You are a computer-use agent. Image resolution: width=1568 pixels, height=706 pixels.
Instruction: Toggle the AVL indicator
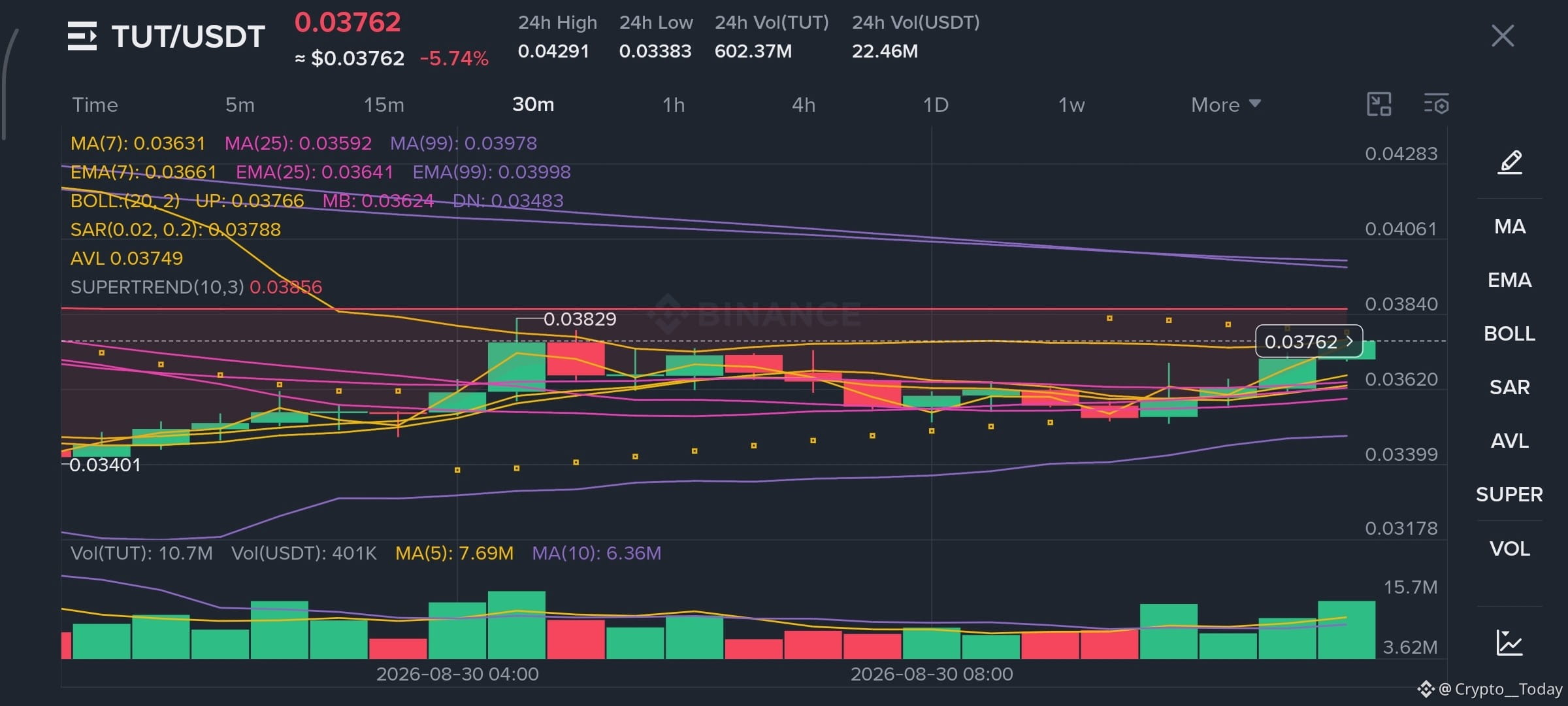click(x=1510, y=441)
